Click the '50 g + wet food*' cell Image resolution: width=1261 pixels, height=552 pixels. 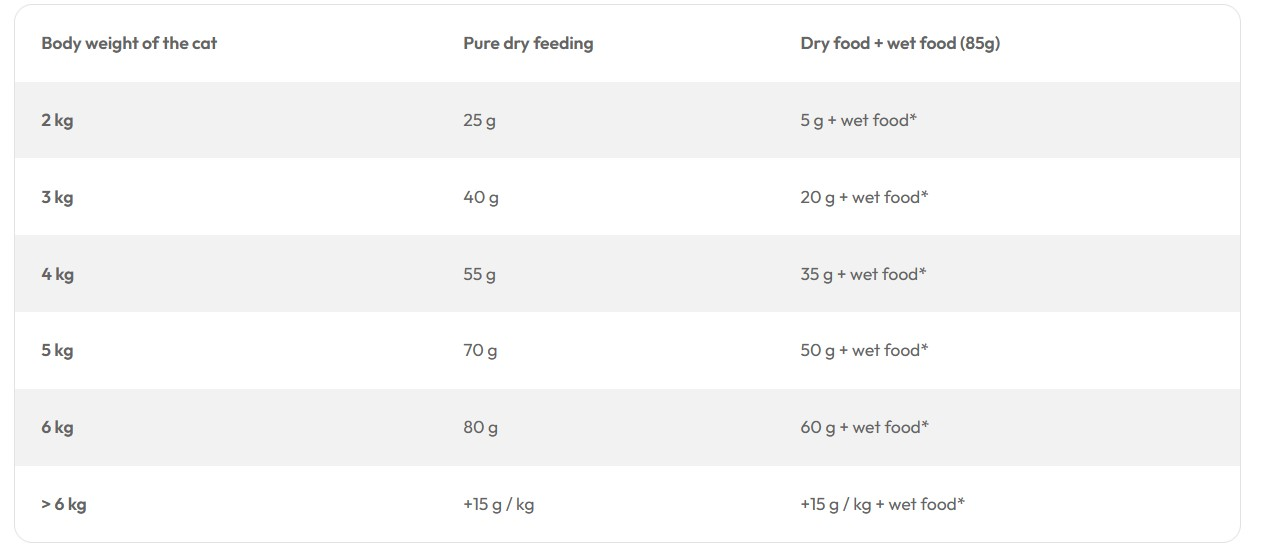[x=864, y=350]
